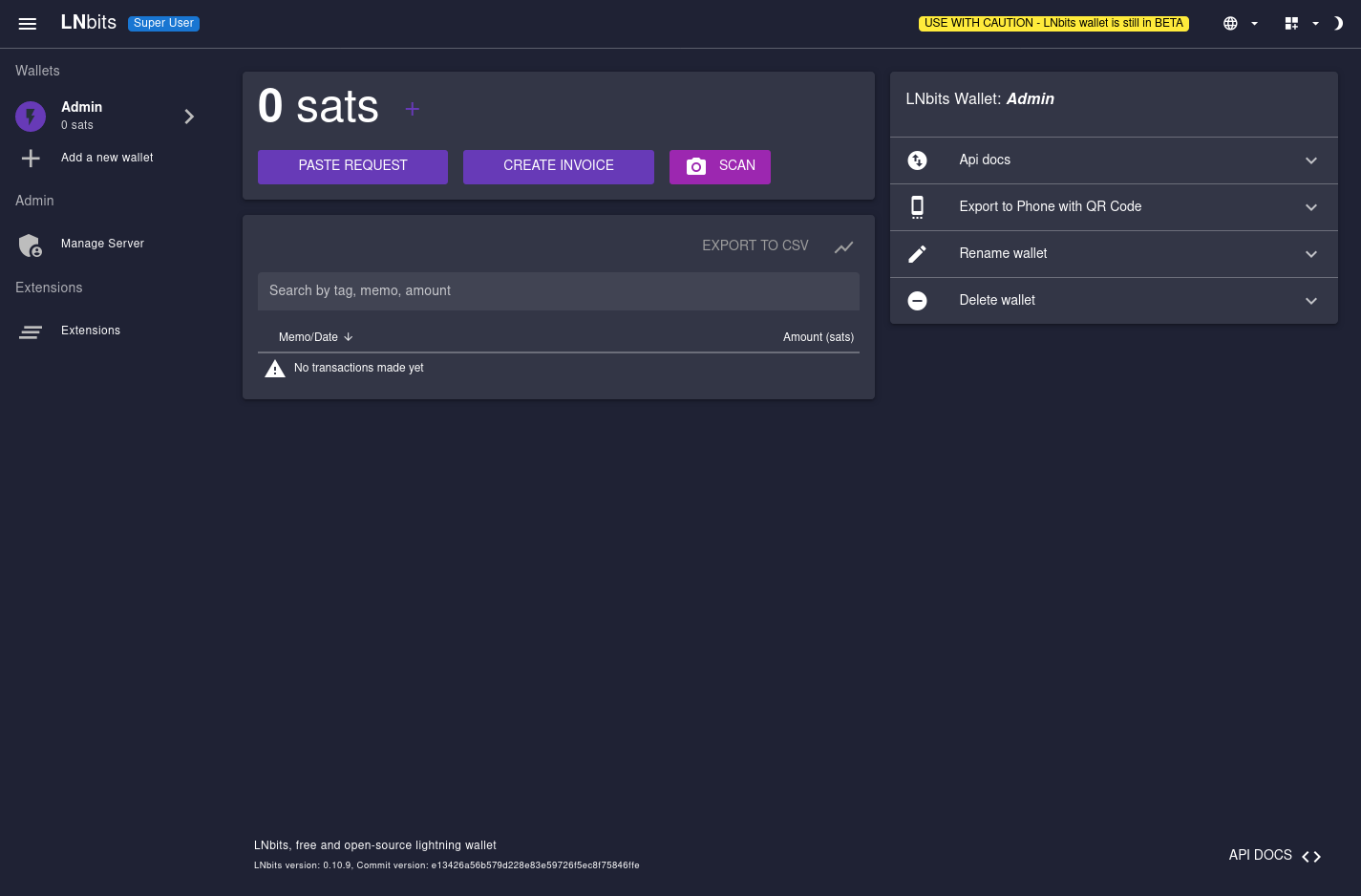
Task: Click the Rename wallet chevron
Action: click(1311, 254)
